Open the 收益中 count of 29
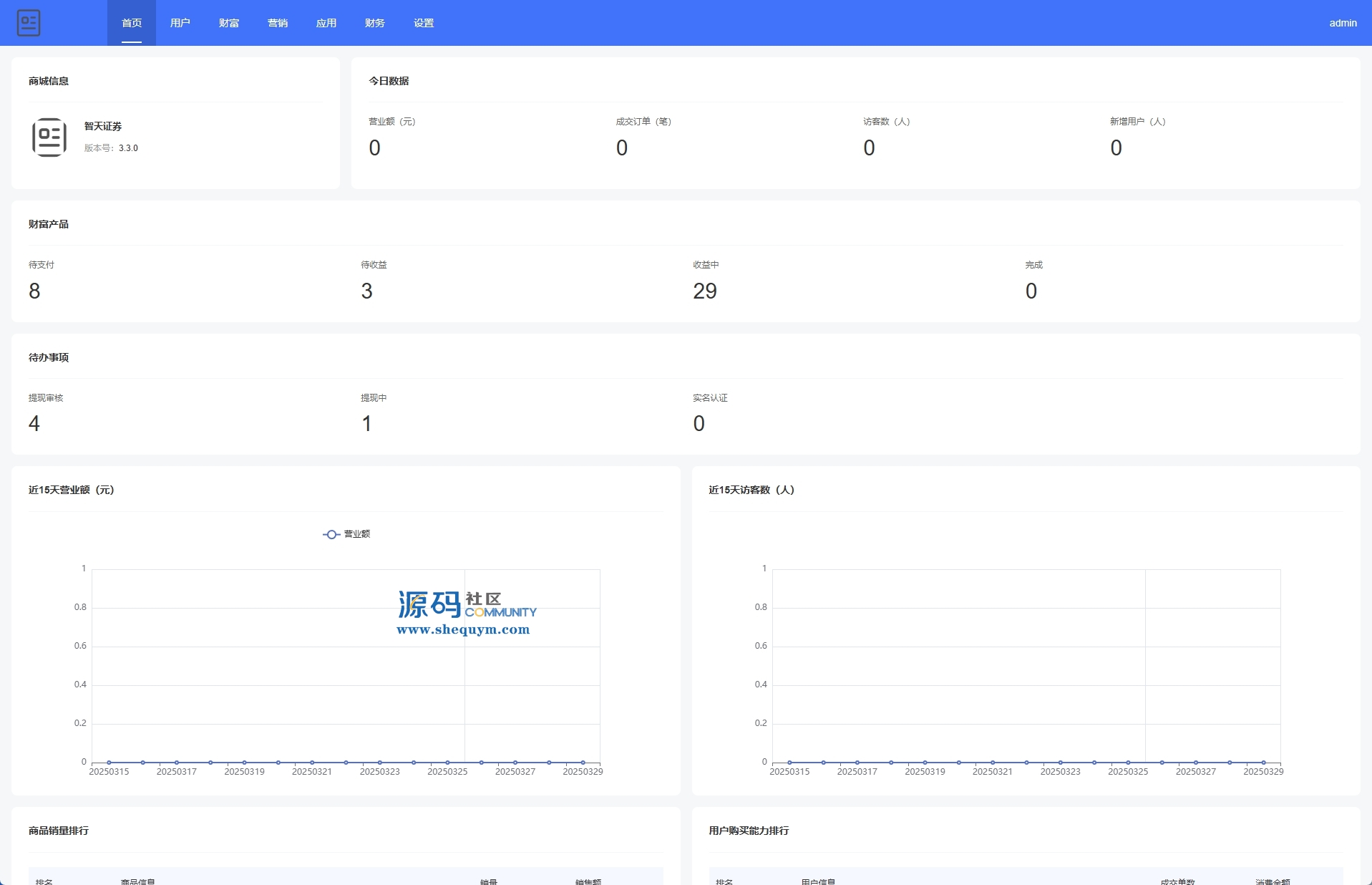The height and width of the screenshot is (885, 1372). point(704,291)
